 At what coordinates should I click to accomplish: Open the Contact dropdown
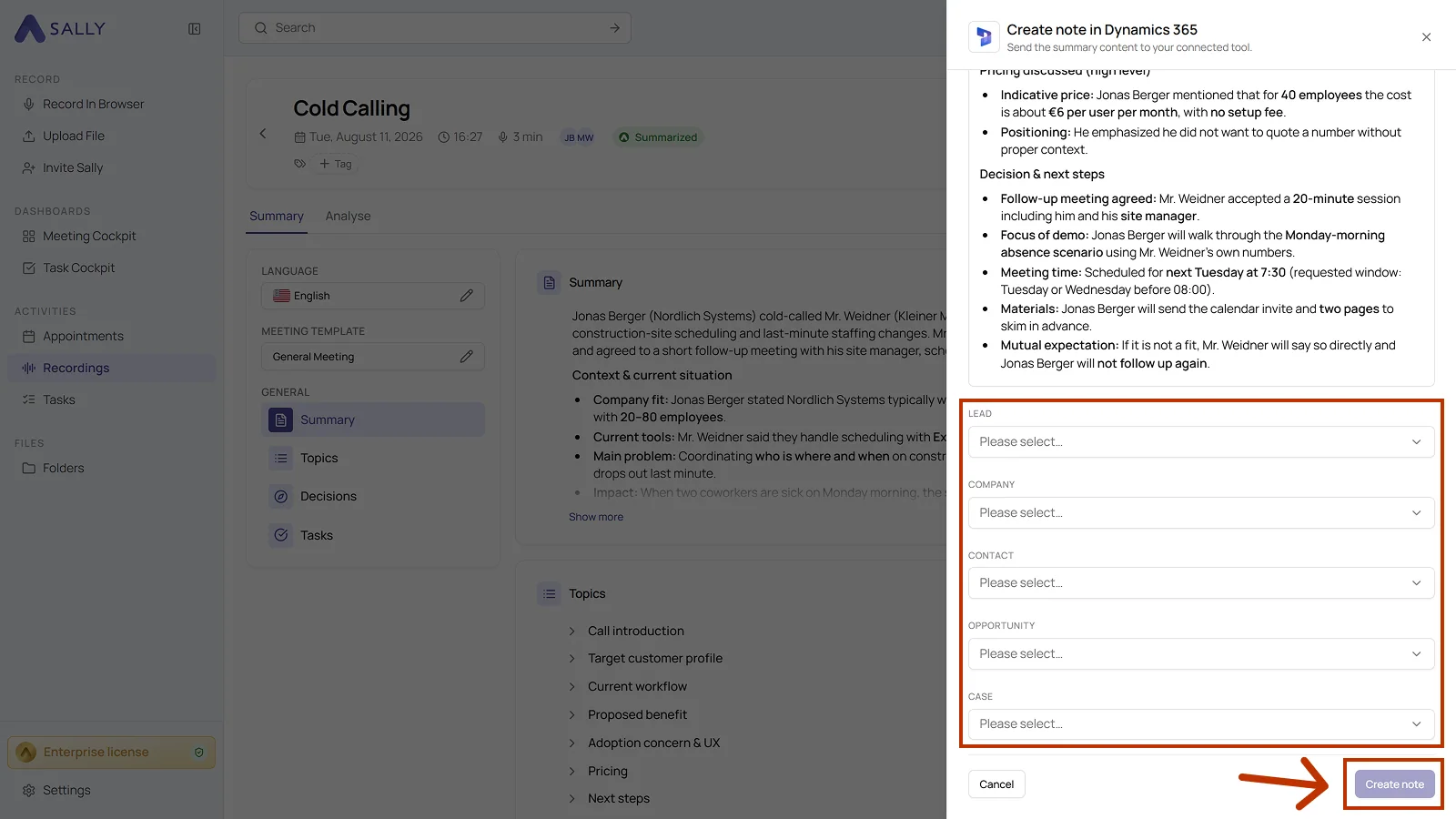(x=1201, y=583)
